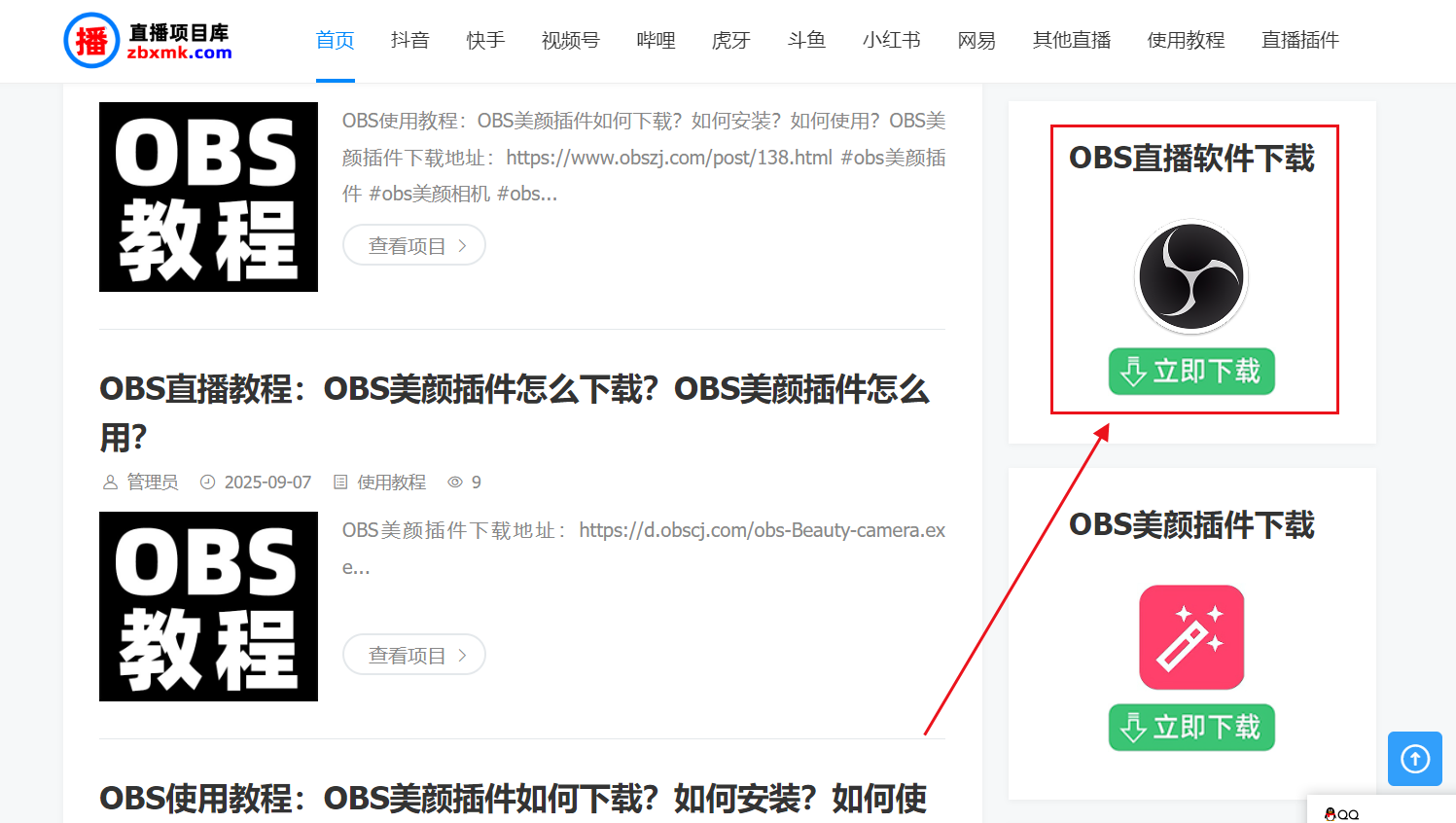Image resolution: width=1456 pixels, height=823 pixels.
Task: Click the author person icon beside 管理员
Action: [110, 482]
